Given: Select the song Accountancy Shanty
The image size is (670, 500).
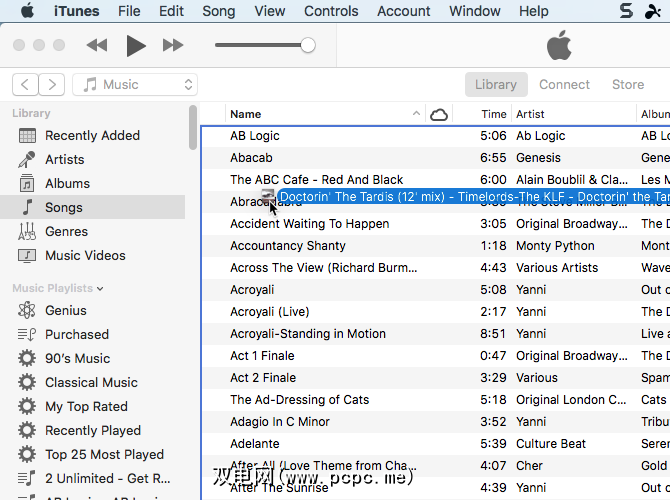Looking at the screenshot, I should [x=288, y=246].
